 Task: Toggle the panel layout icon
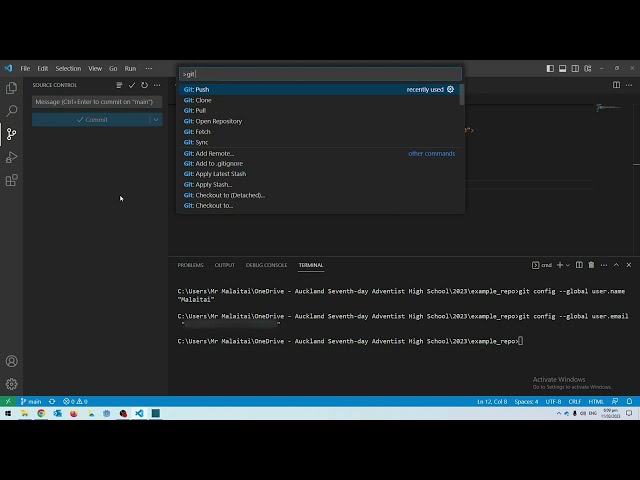click(562, 69)
